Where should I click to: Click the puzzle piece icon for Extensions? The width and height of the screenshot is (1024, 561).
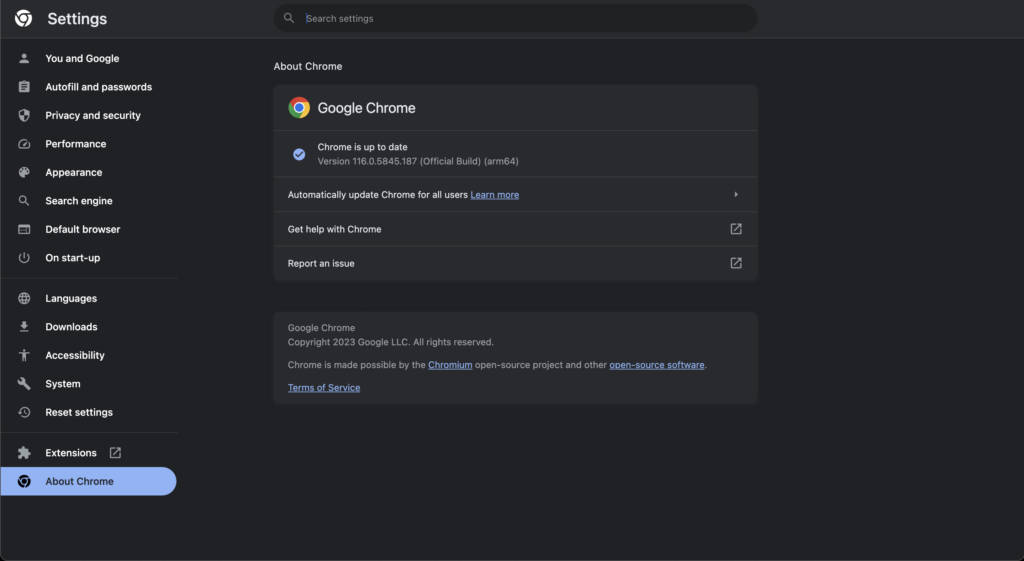pyautogui.click(x=24, y=453)
